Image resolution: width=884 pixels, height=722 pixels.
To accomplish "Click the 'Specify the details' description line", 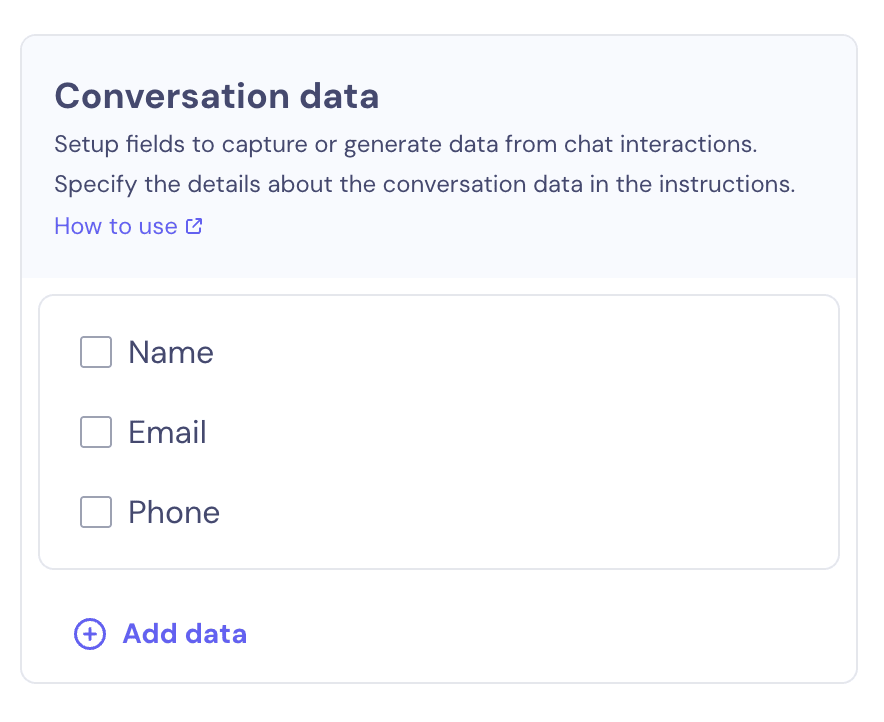I will point(425,184).
